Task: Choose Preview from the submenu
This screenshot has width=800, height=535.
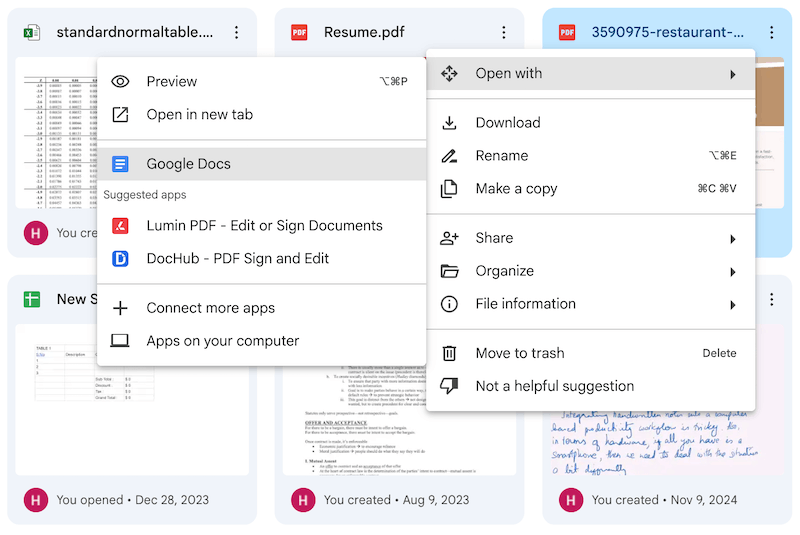Action: (x=261, y=82)
